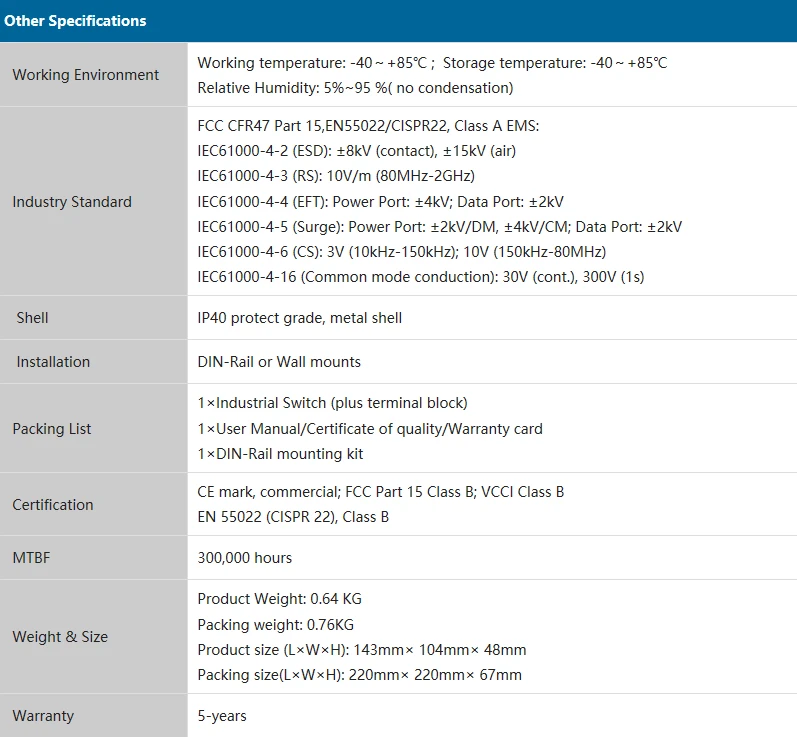This screenshot has width=797, height=737.
Task: Click 'Relative Humidity: 5%~95 %' line
Action: (x=355, y=88)
